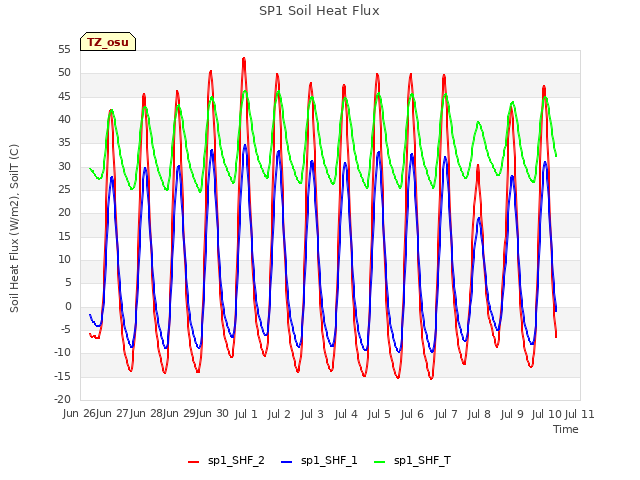The width and height of the screenshot is (640, 480).
Task: Click the Jun 26 x-axis tick label
Action: pyautogui.click(x=79, y=413)
